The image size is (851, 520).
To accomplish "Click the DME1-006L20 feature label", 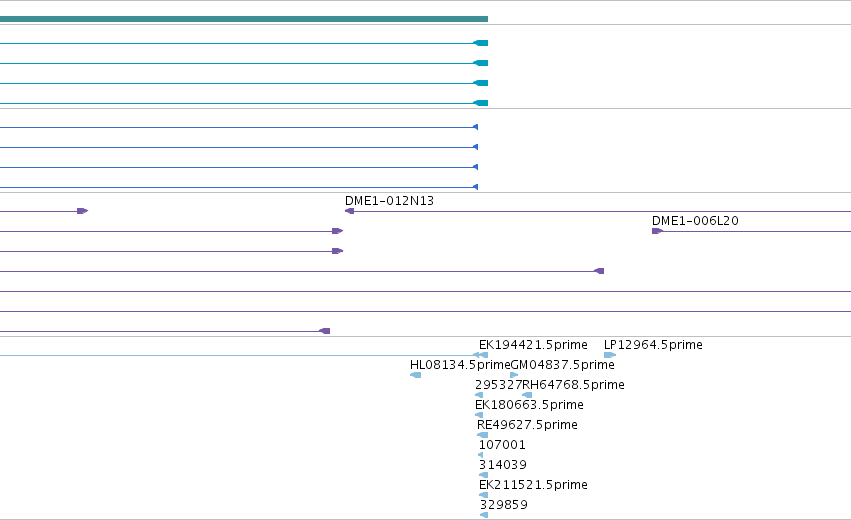I will 695,221.
